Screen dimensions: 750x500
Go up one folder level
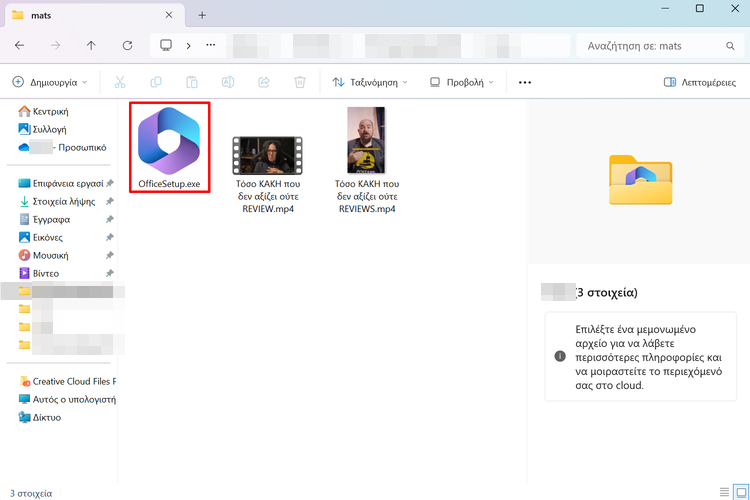pyautogui.click(x=91, y=45)
